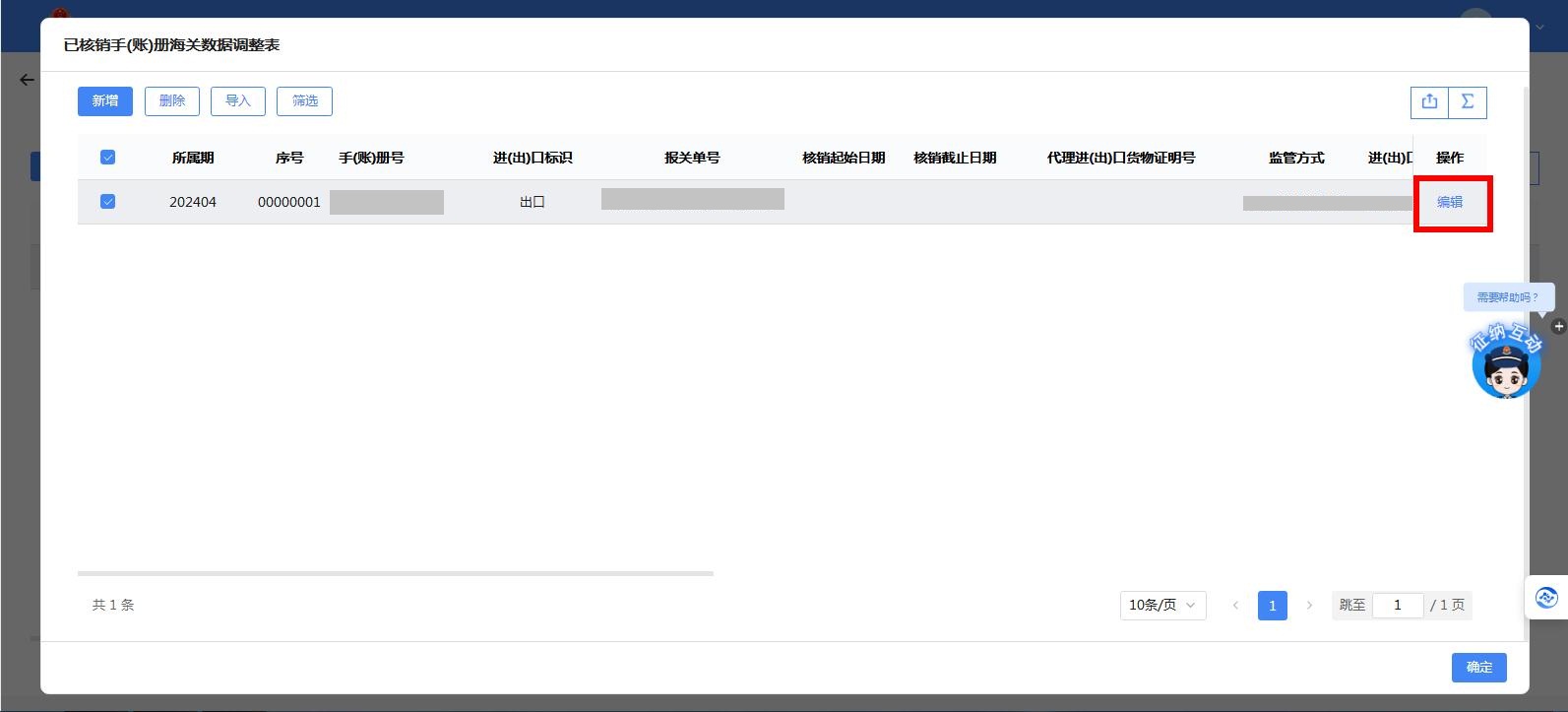Click the 编辑 link in the row
The height and width of the screenshot is (712, 1568).
point(1450,202)
